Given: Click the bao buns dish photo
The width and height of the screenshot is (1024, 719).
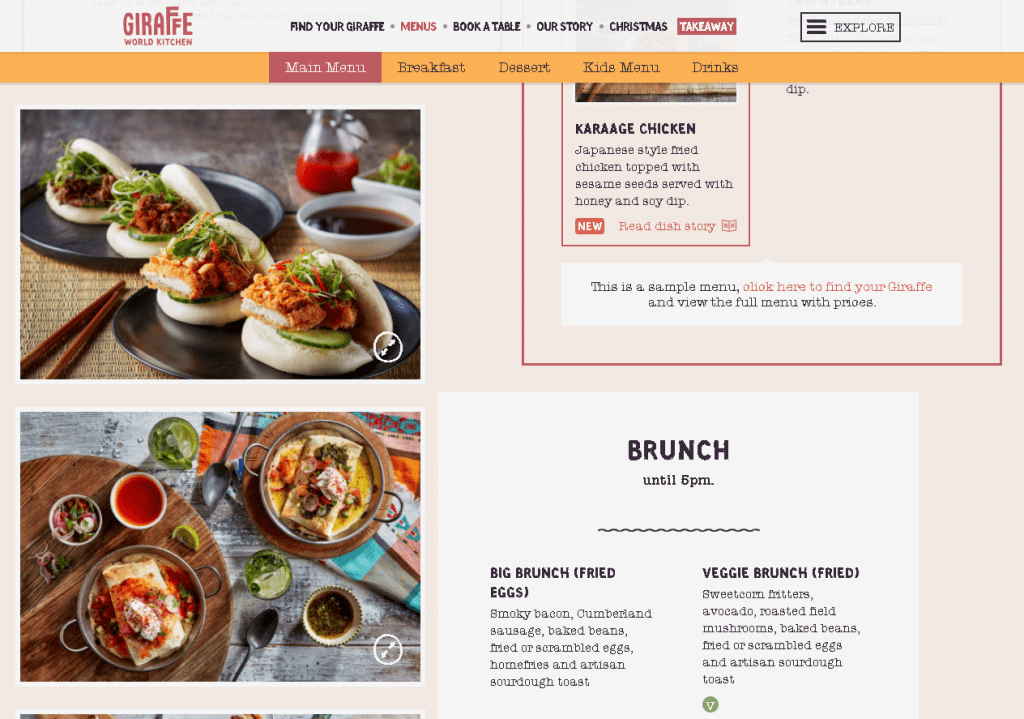Looking at the screenshot, I should [220, 244].
